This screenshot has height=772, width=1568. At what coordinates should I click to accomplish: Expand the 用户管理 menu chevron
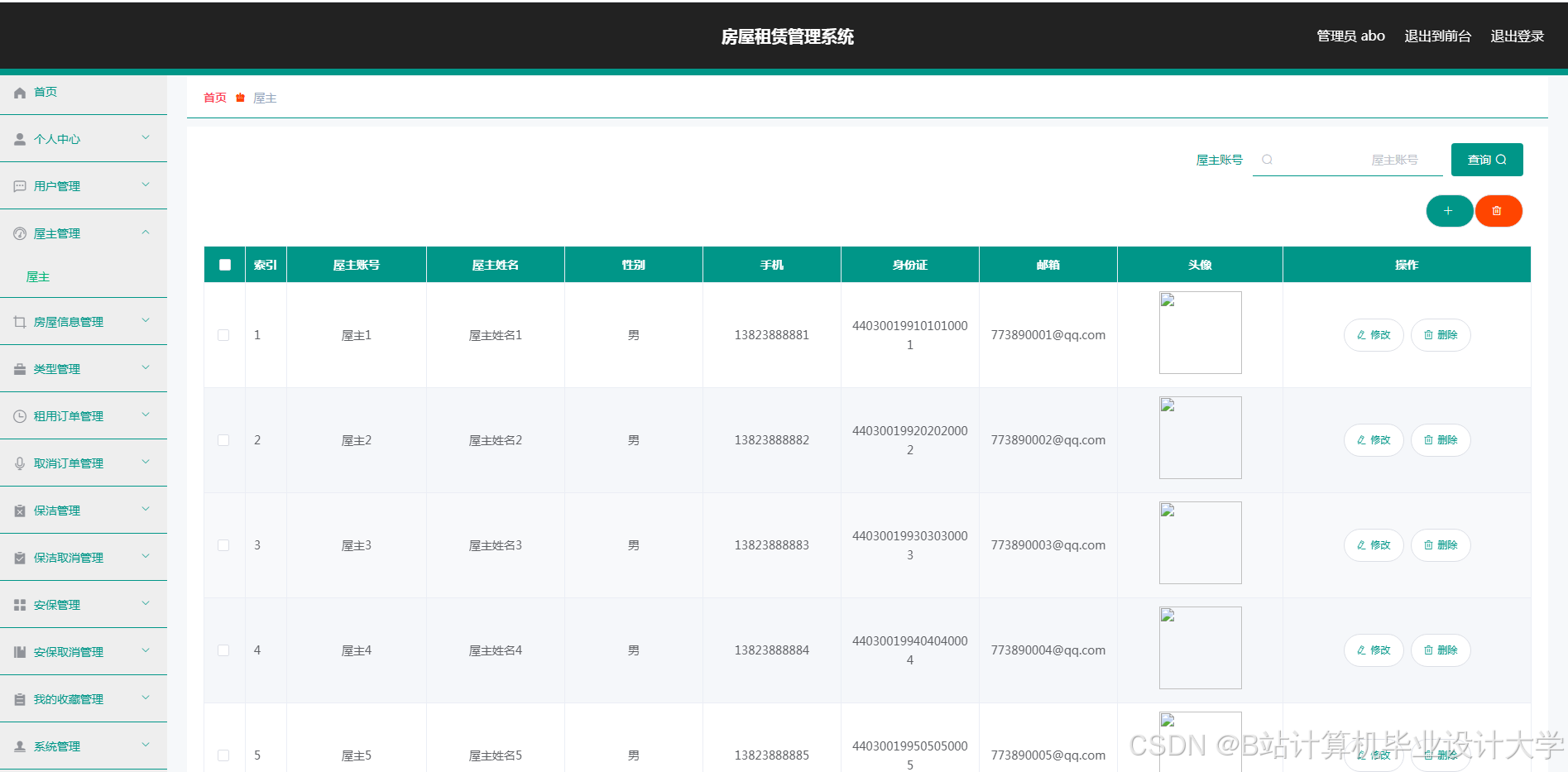(x=146, y=185)
